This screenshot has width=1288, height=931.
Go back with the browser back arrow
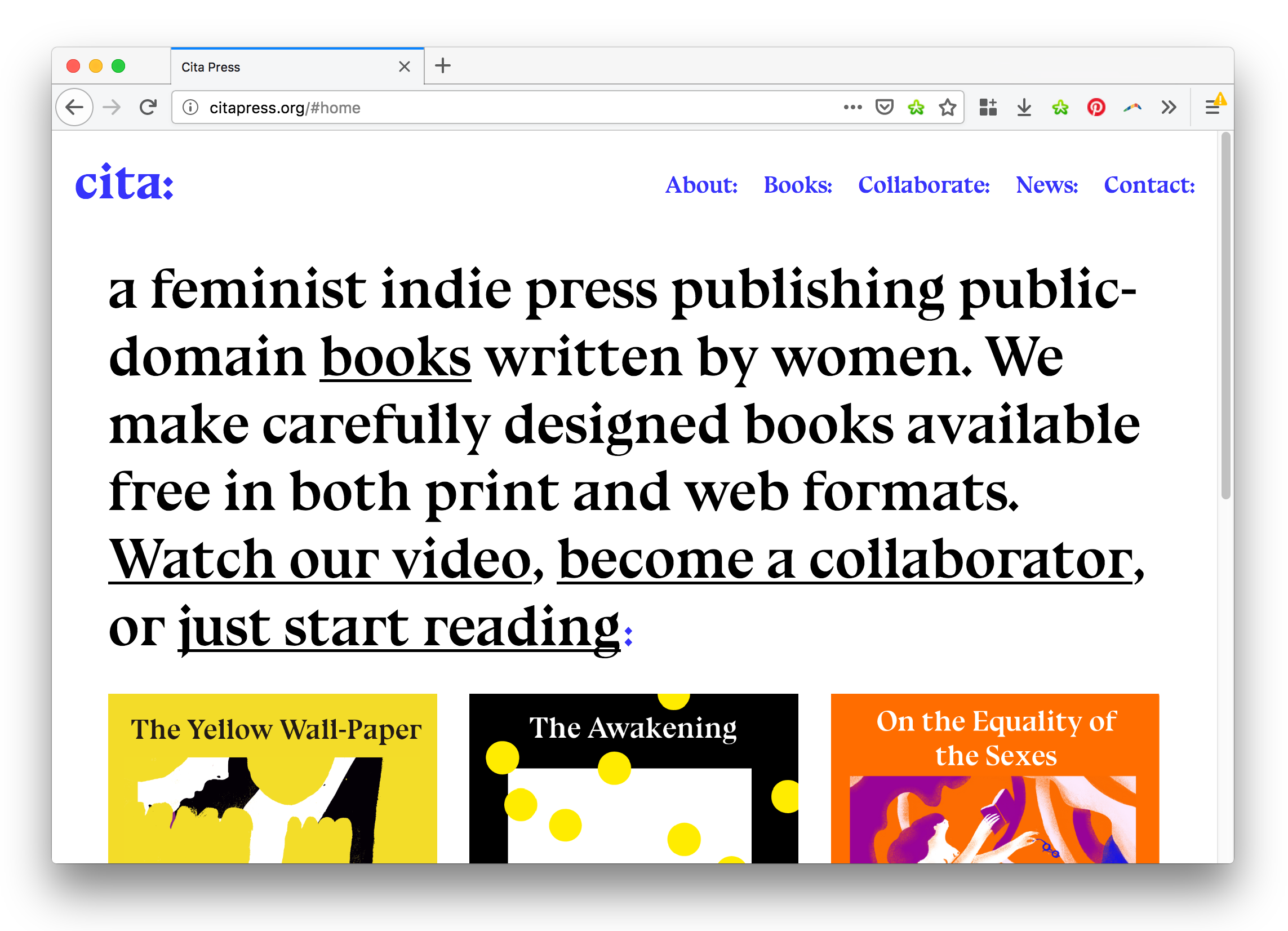coord(74,107)
